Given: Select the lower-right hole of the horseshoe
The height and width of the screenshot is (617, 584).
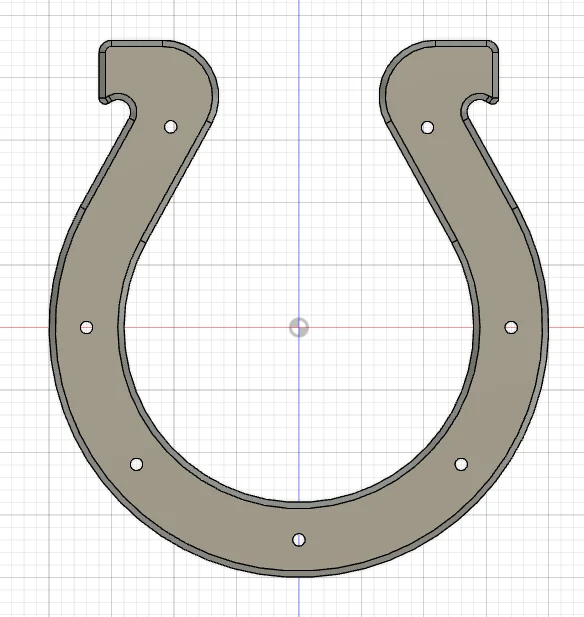Looking at the screenshot, I should (x=461, y=464).
